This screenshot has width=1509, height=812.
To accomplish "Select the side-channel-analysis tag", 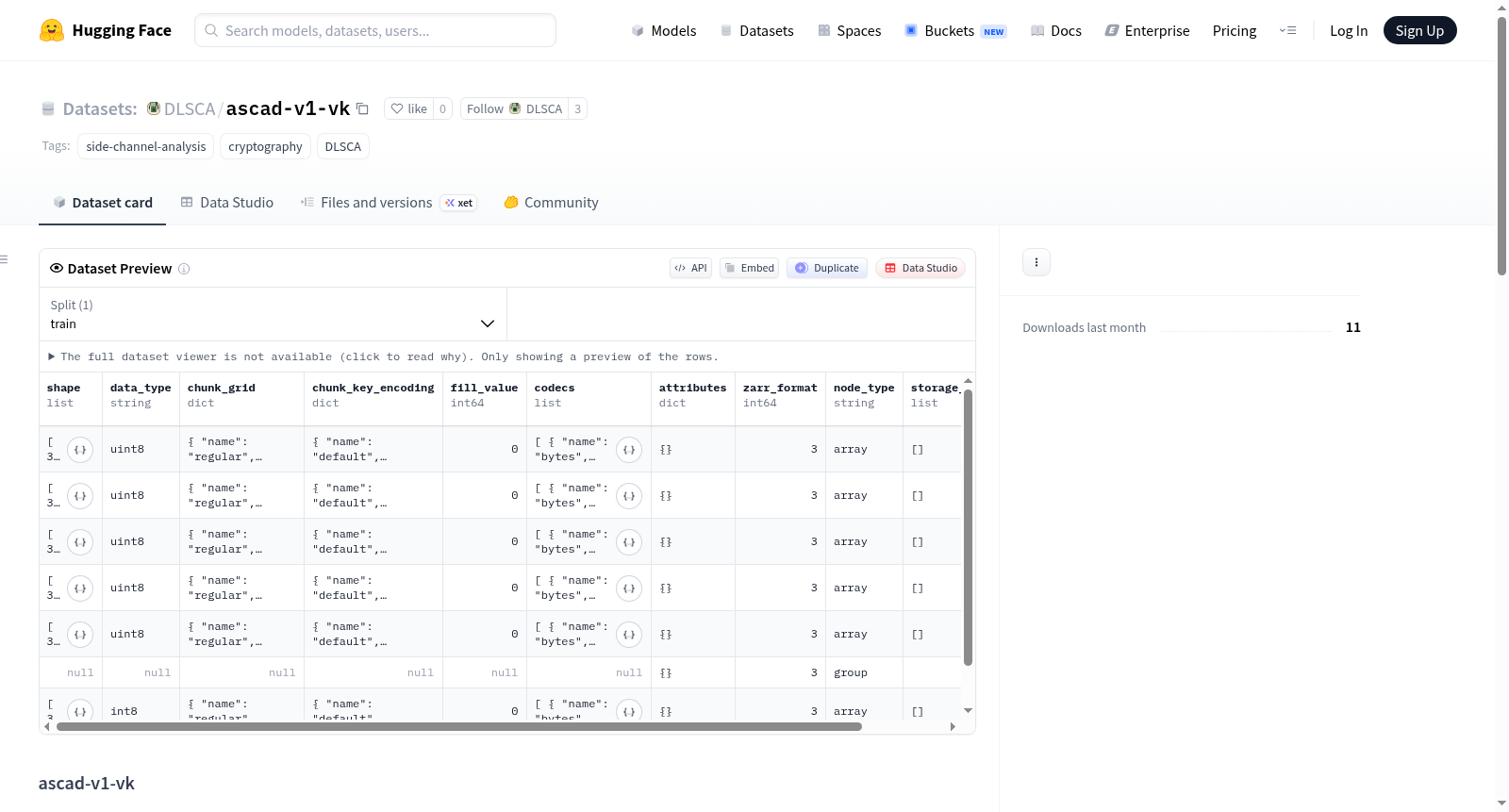I will coord(146,146).
